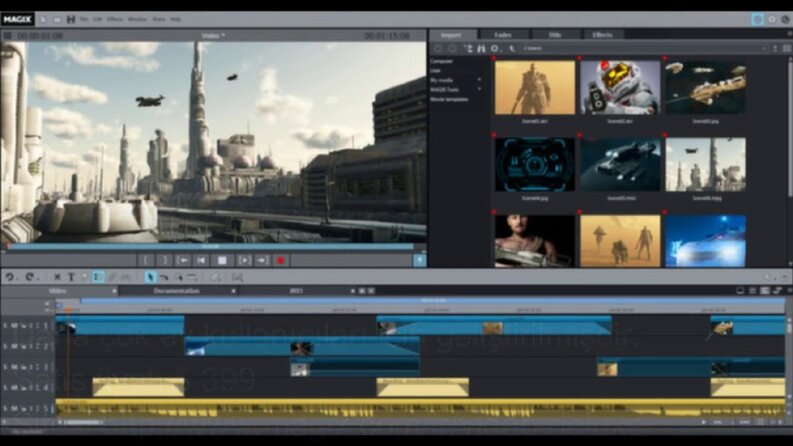Jump to range start button
This screenshot has width=793, height=446.
[183, 260]
